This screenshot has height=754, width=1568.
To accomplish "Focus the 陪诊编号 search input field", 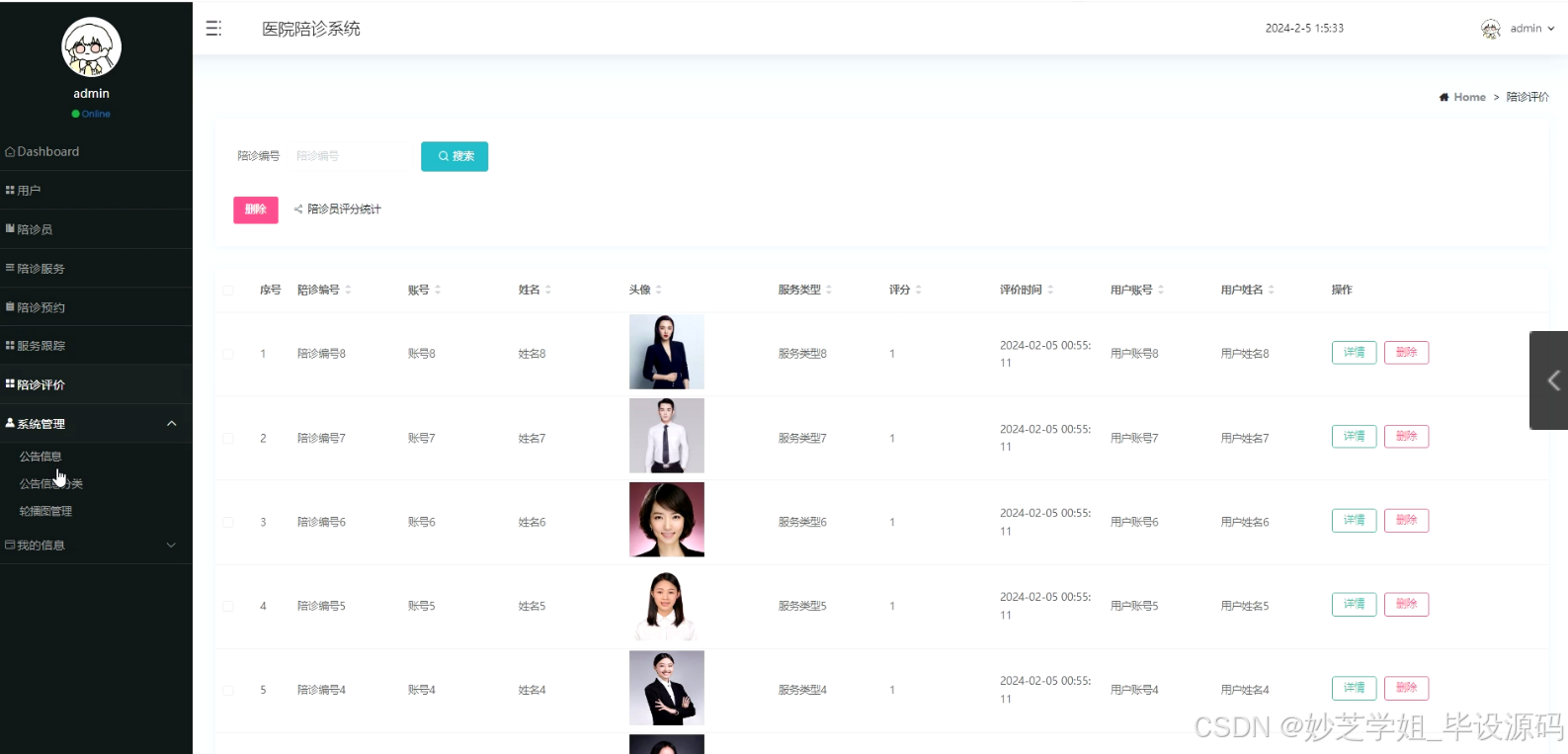I will point(352,156).
